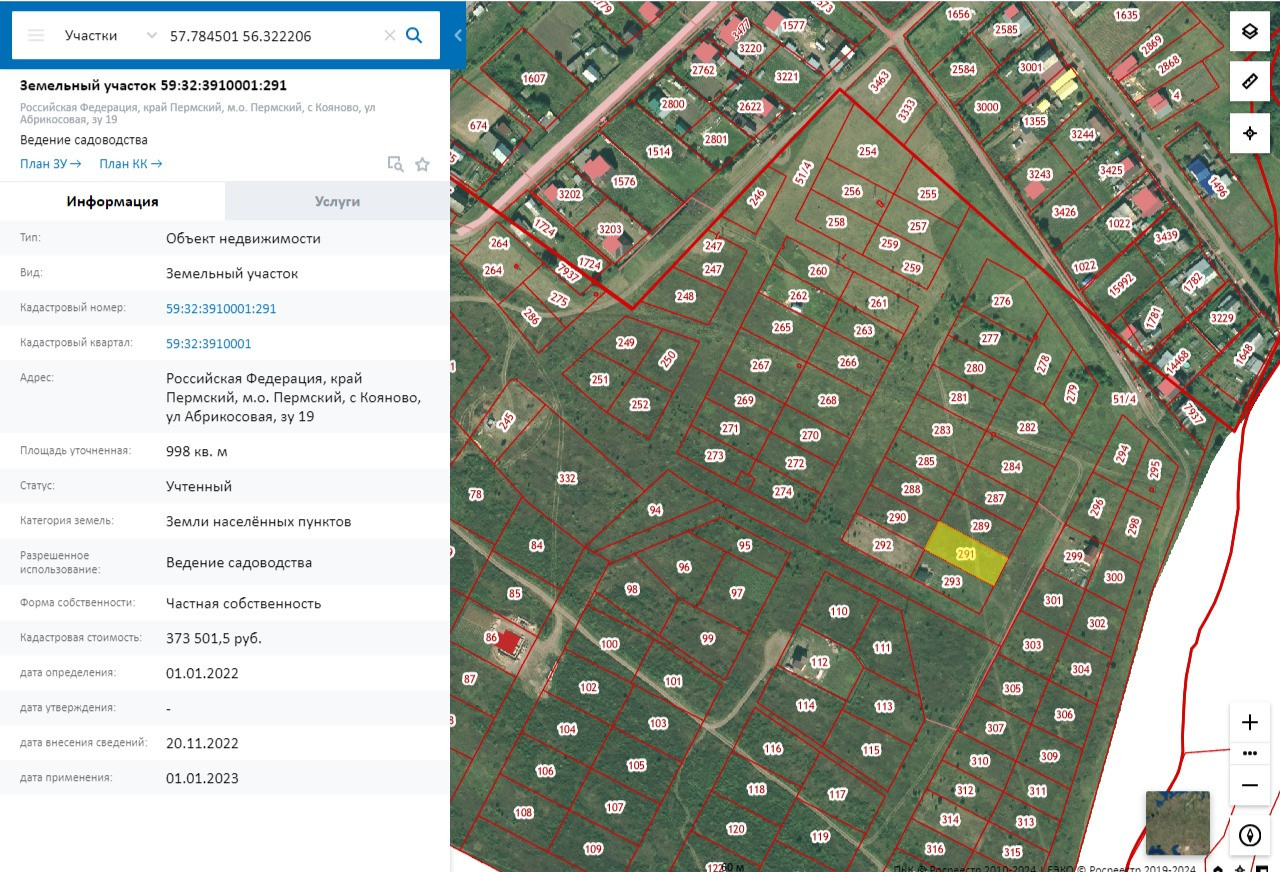Click the value Объект недвижимости
Viewport: 1280px width, 872px height.
click(x=244, y=239)
